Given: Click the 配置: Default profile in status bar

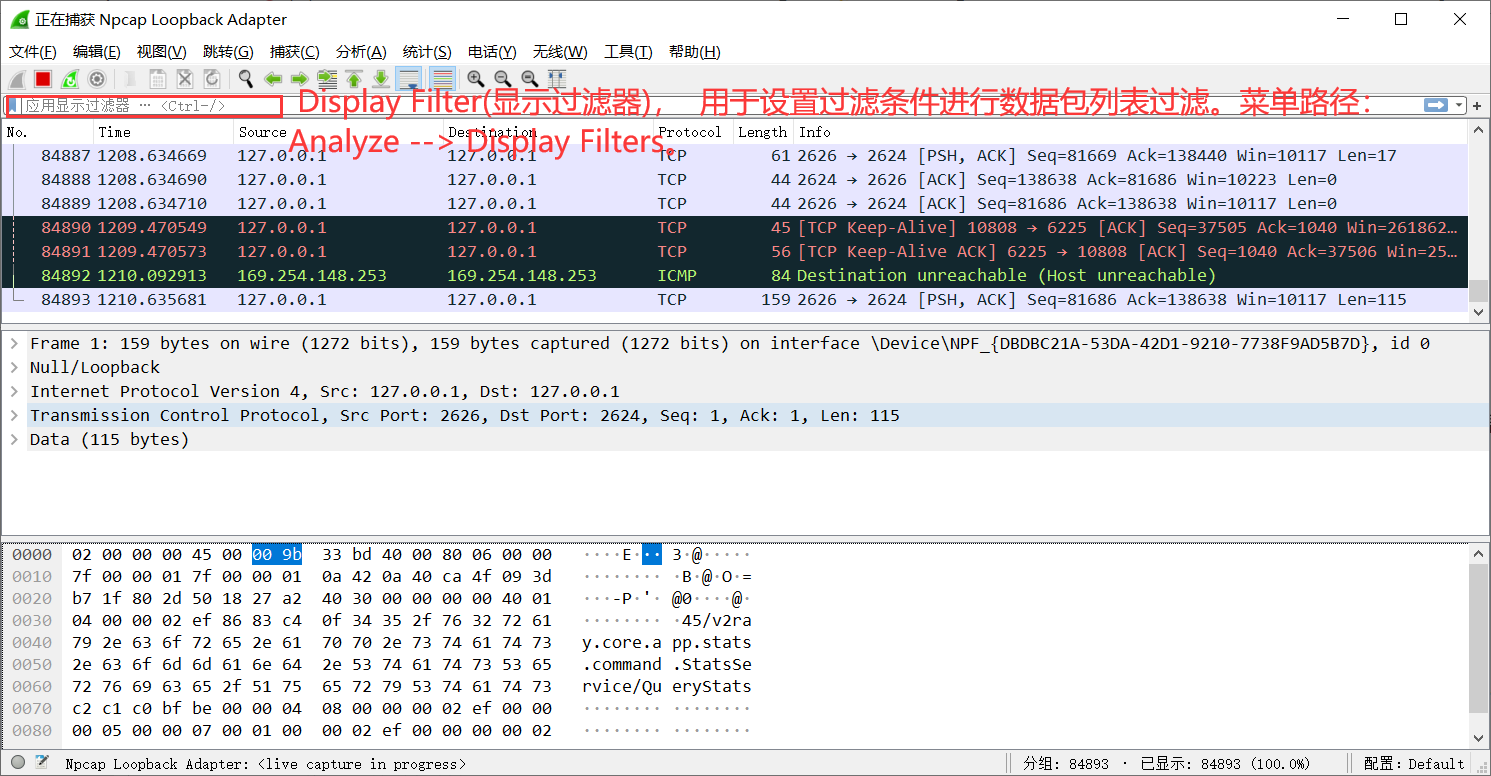Looking at the screenshot, I should [1412, 763].
